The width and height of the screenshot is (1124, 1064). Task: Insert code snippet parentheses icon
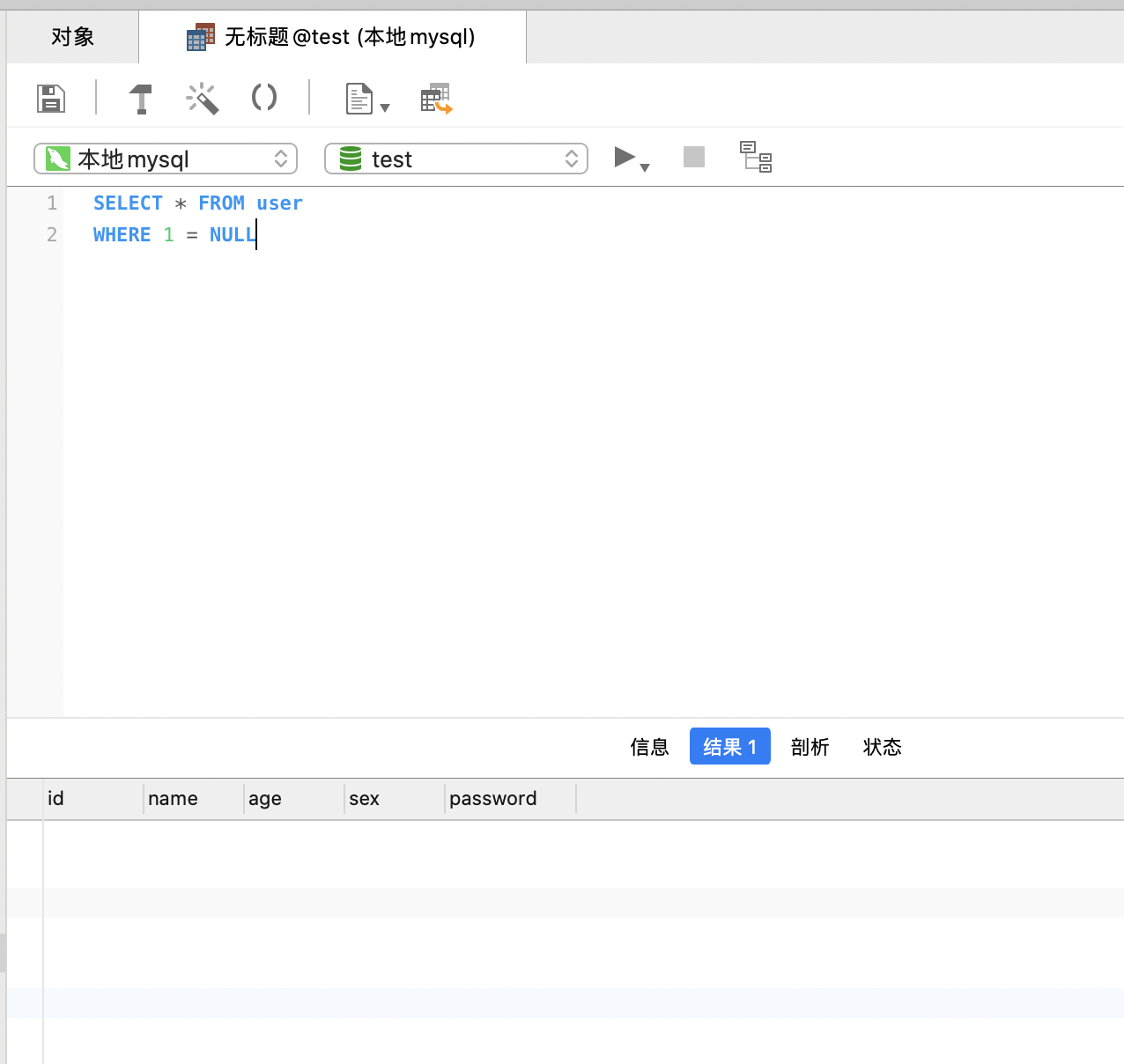click(x=264, y=97)
